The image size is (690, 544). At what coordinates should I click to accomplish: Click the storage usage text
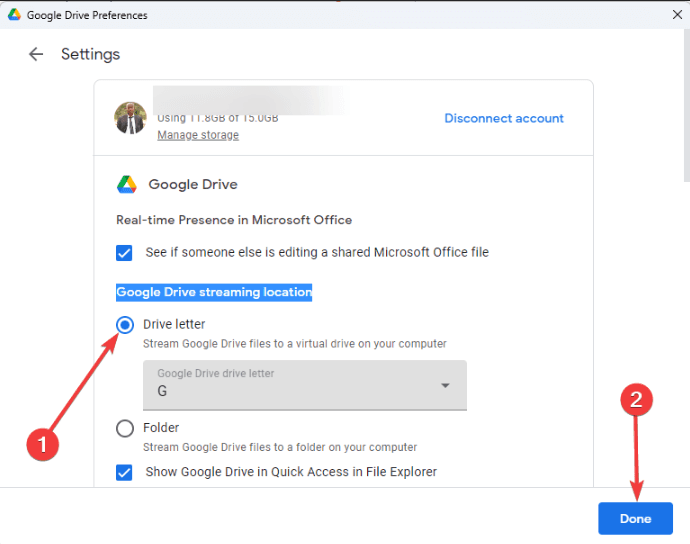[x=217, y=118]
